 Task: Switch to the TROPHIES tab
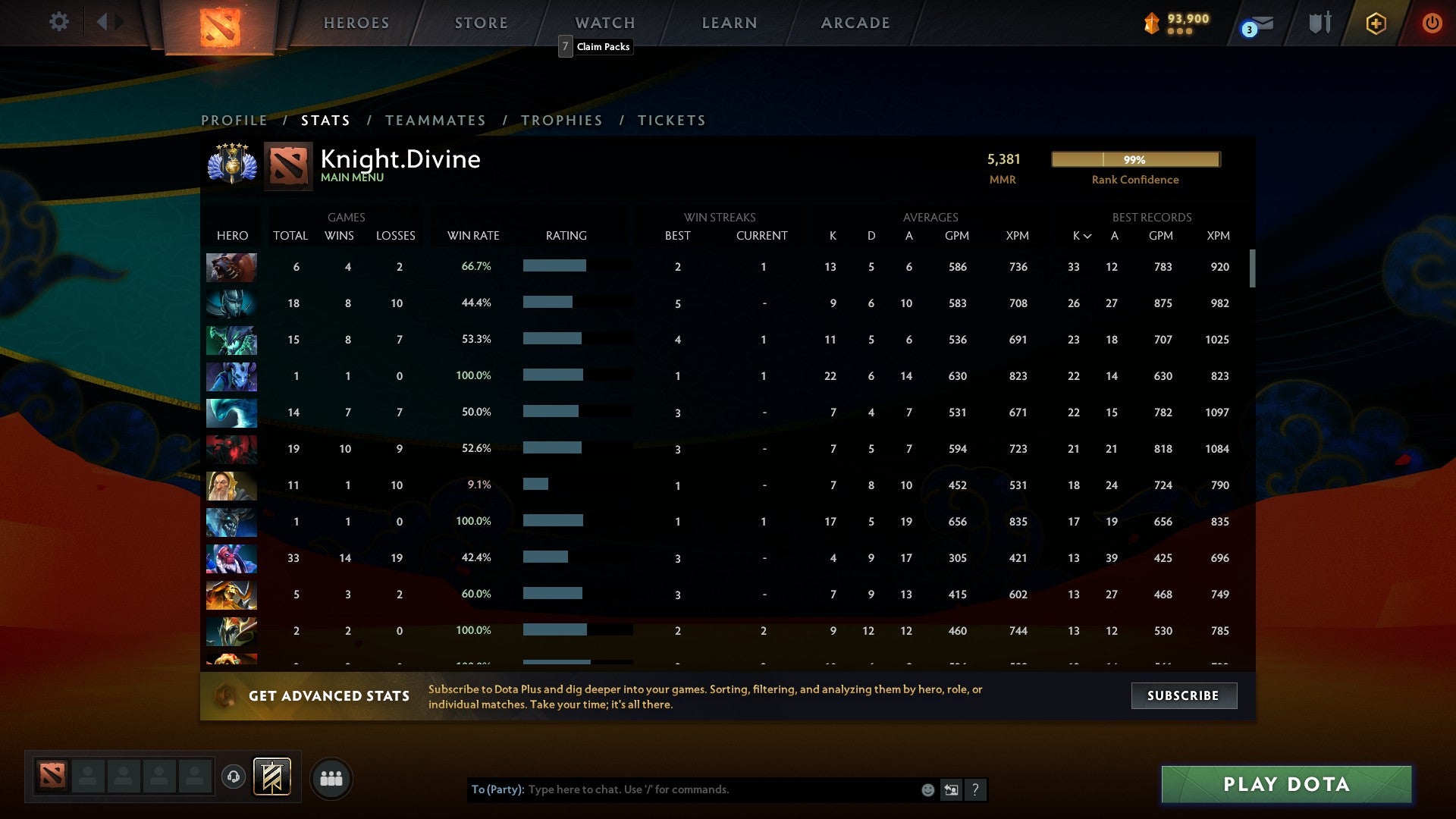point(561,120)
